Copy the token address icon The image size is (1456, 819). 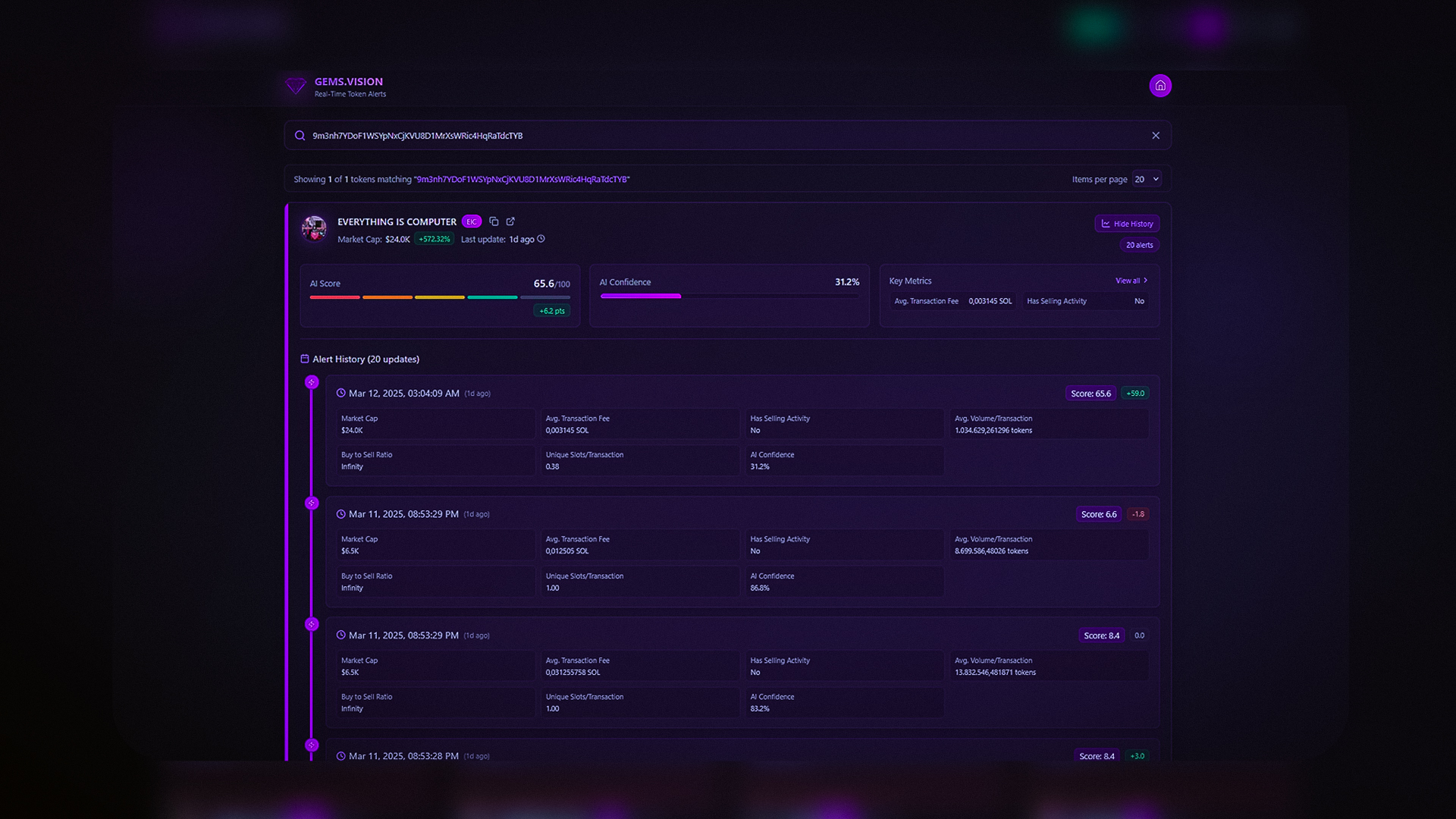pyautogui.click(x=494, y=221)
